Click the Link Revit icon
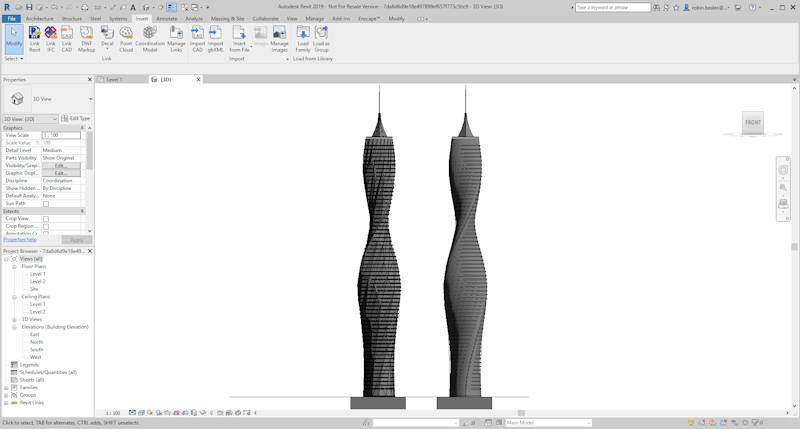 coord(34,33)
